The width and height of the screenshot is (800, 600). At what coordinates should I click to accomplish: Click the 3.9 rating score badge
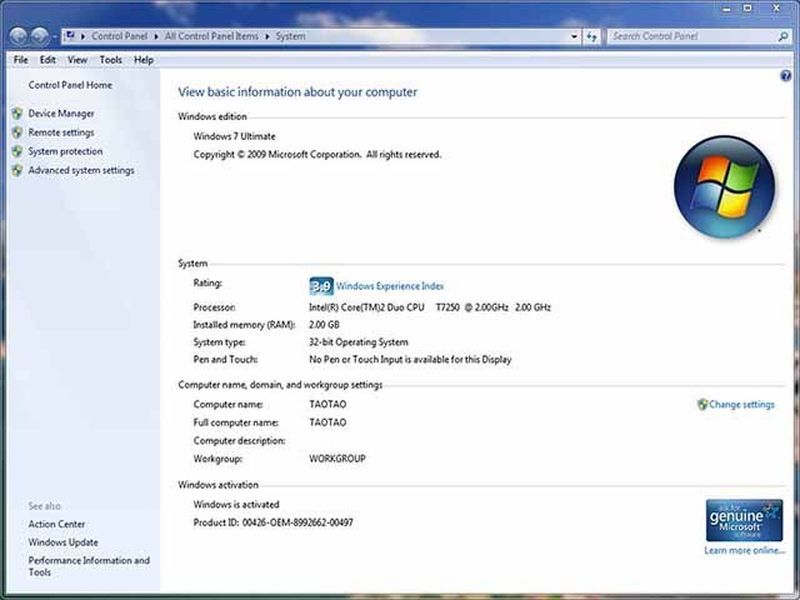[321, 286]
